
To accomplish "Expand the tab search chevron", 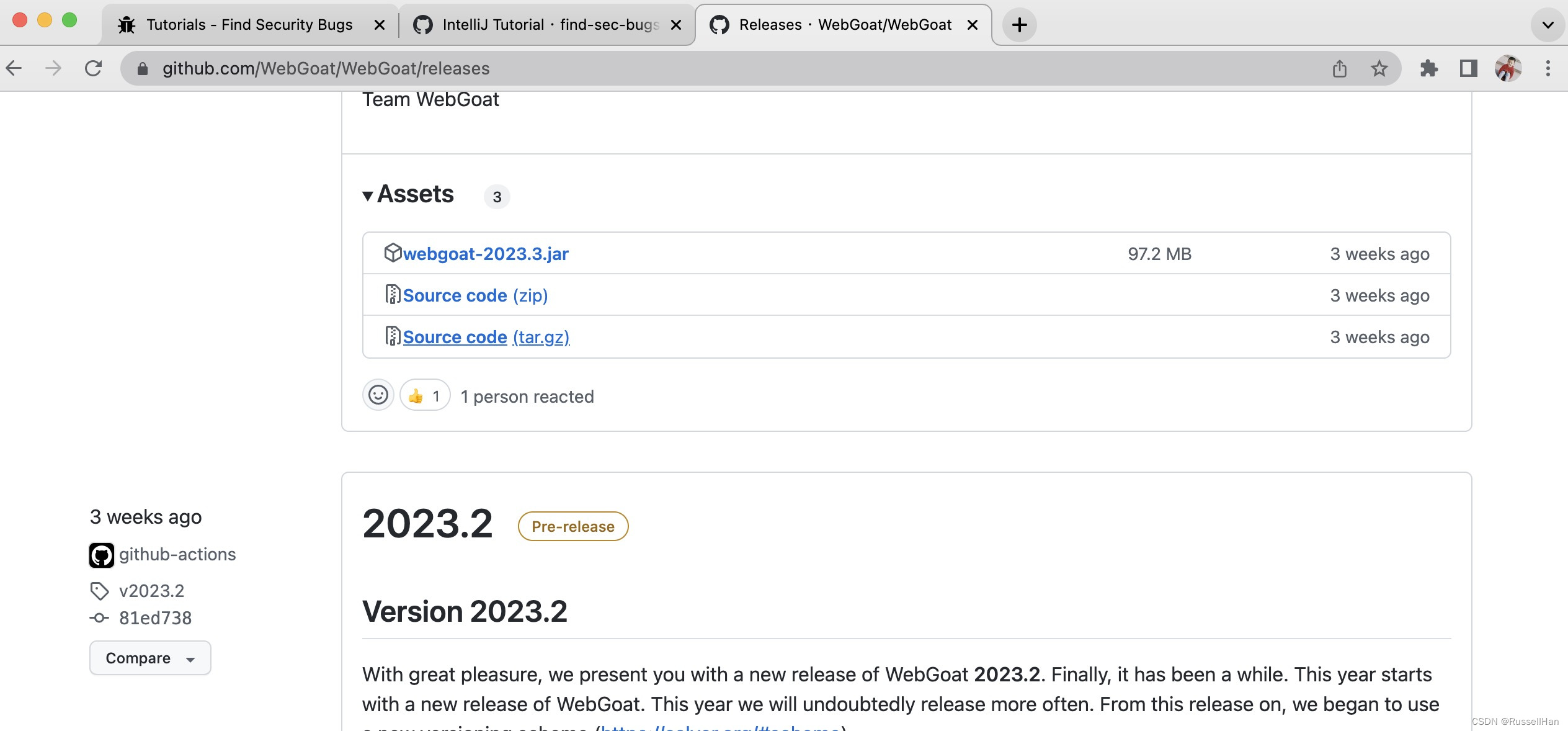I will coord(1548,25).
